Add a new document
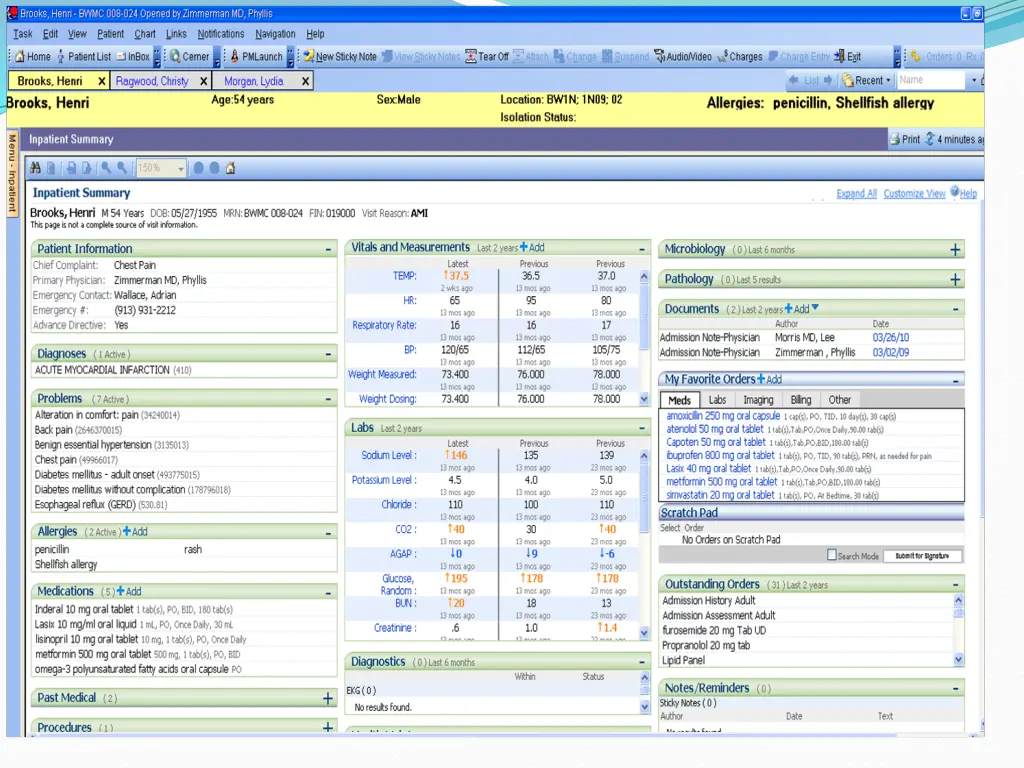 (797, 309)
